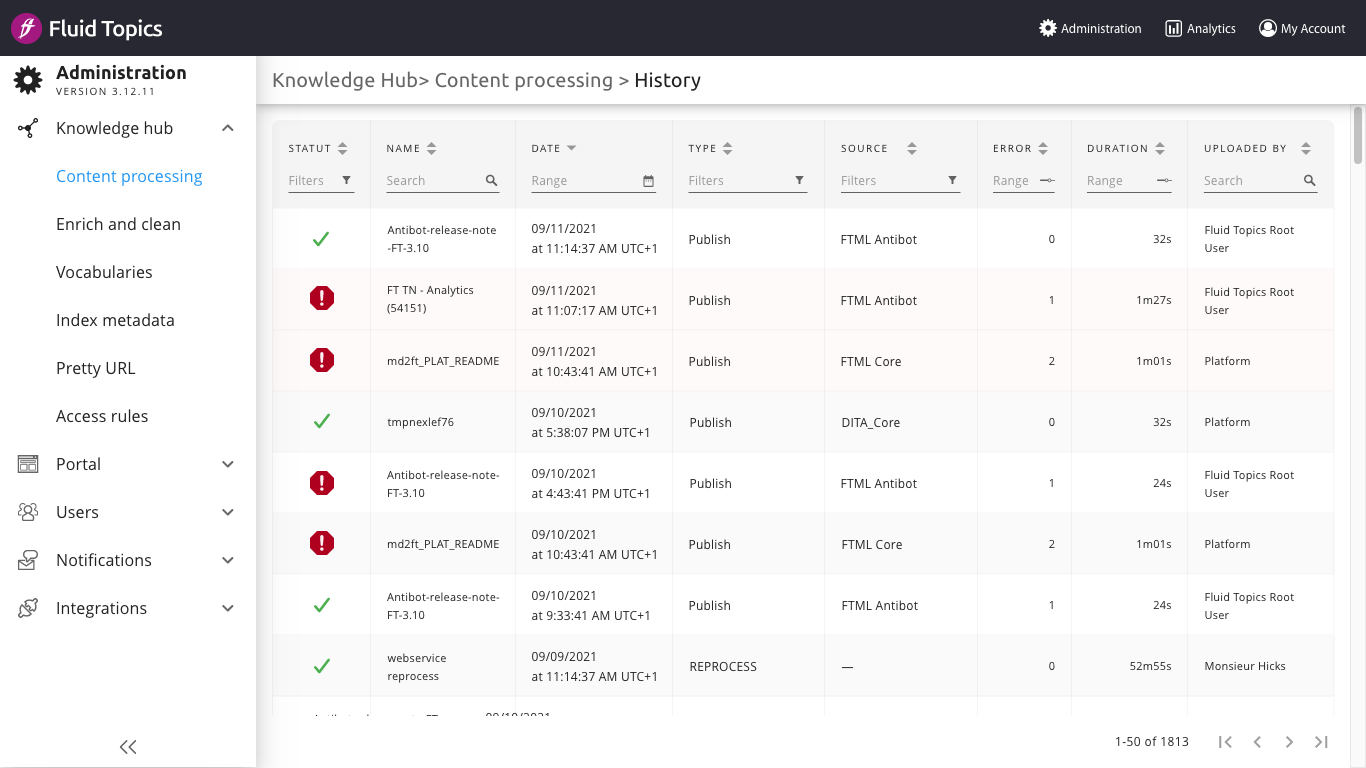The image size is (1366, 768).
Task: Sort table by Statut column
Action: pos(343,148)
